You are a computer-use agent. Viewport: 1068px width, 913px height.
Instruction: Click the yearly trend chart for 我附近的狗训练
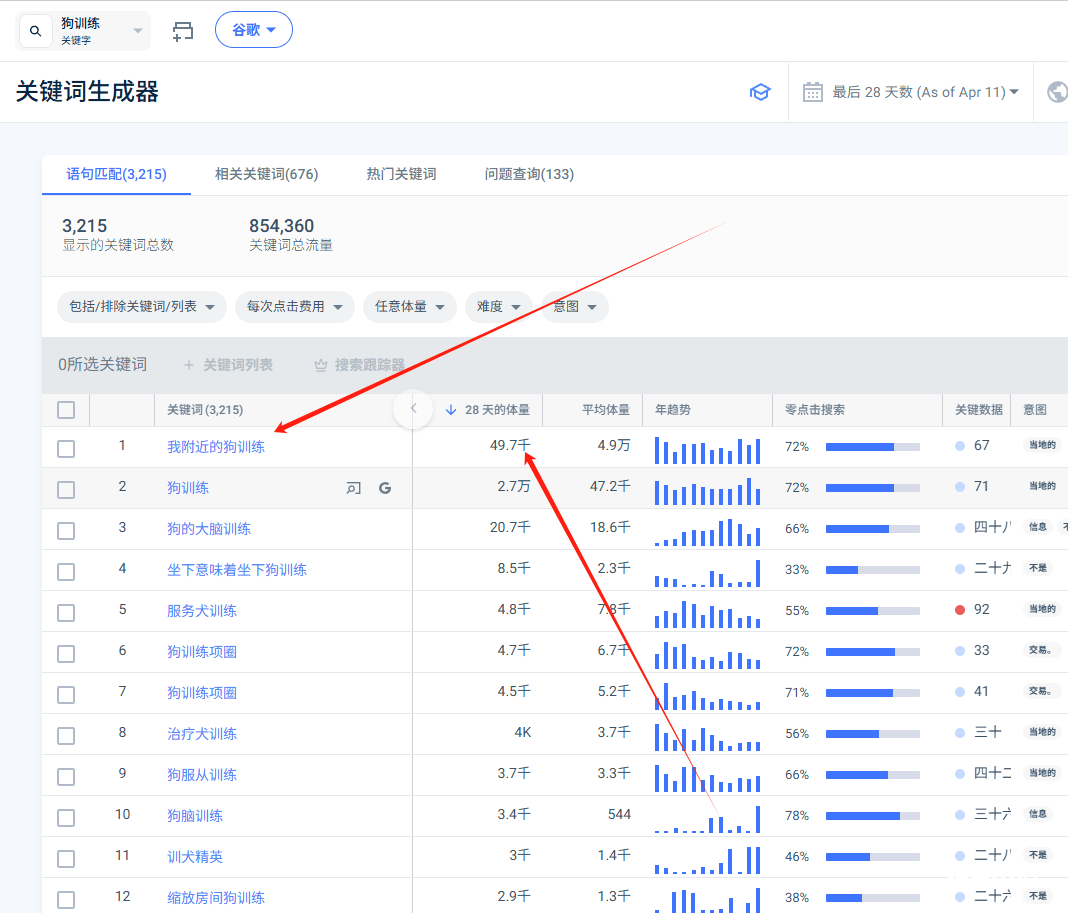coord(707,450)
